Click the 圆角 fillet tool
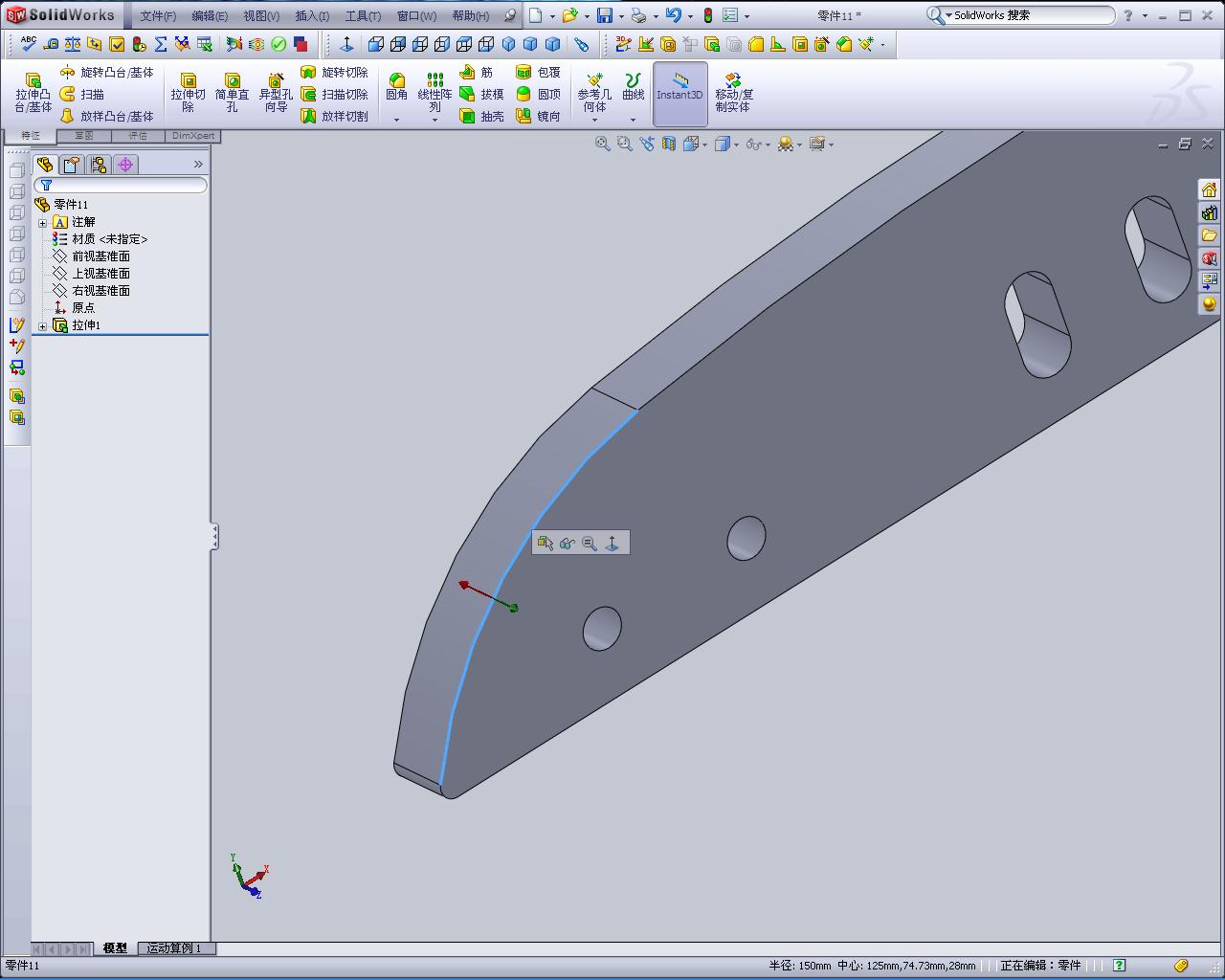Screen dimensions: 1225x980 click(396, 87)
